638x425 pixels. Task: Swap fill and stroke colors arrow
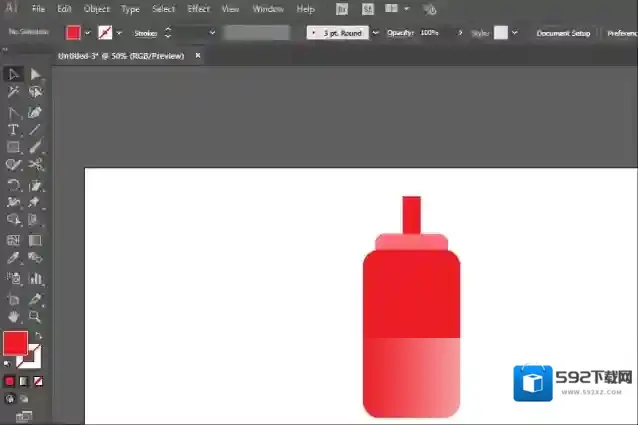(38, 335)
